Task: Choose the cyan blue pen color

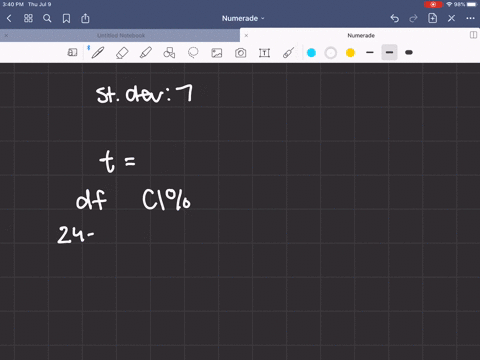Action: (x=311, y=53)
